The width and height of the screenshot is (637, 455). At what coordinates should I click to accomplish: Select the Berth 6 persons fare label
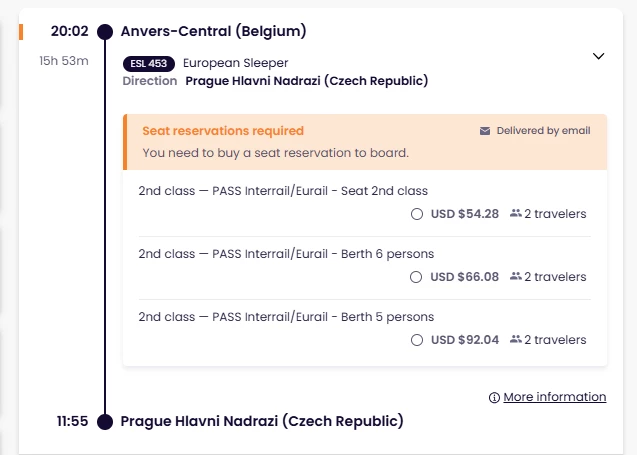pos(286,254)
